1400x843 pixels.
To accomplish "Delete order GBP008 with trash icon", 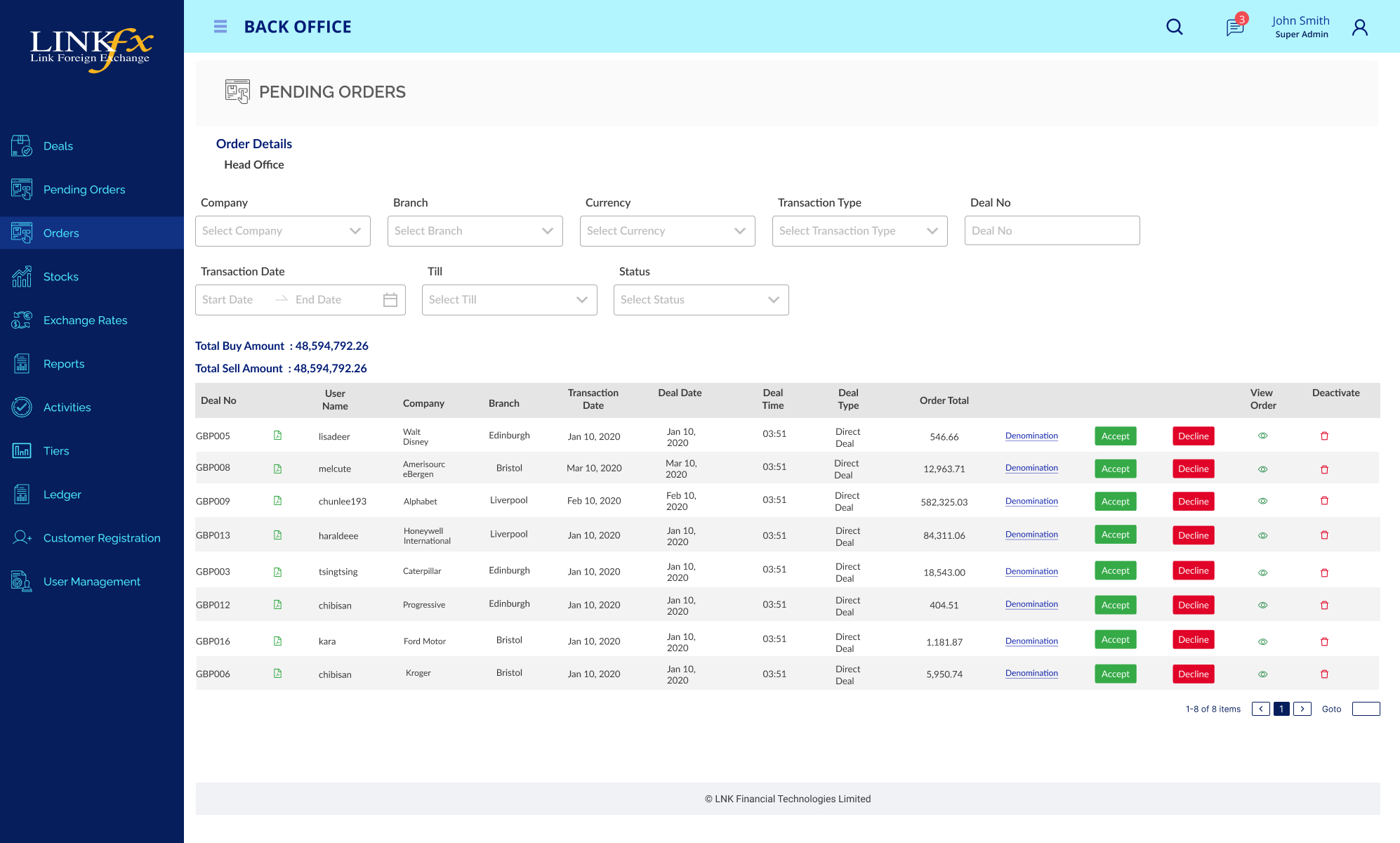I will (x=1325, y=470).
